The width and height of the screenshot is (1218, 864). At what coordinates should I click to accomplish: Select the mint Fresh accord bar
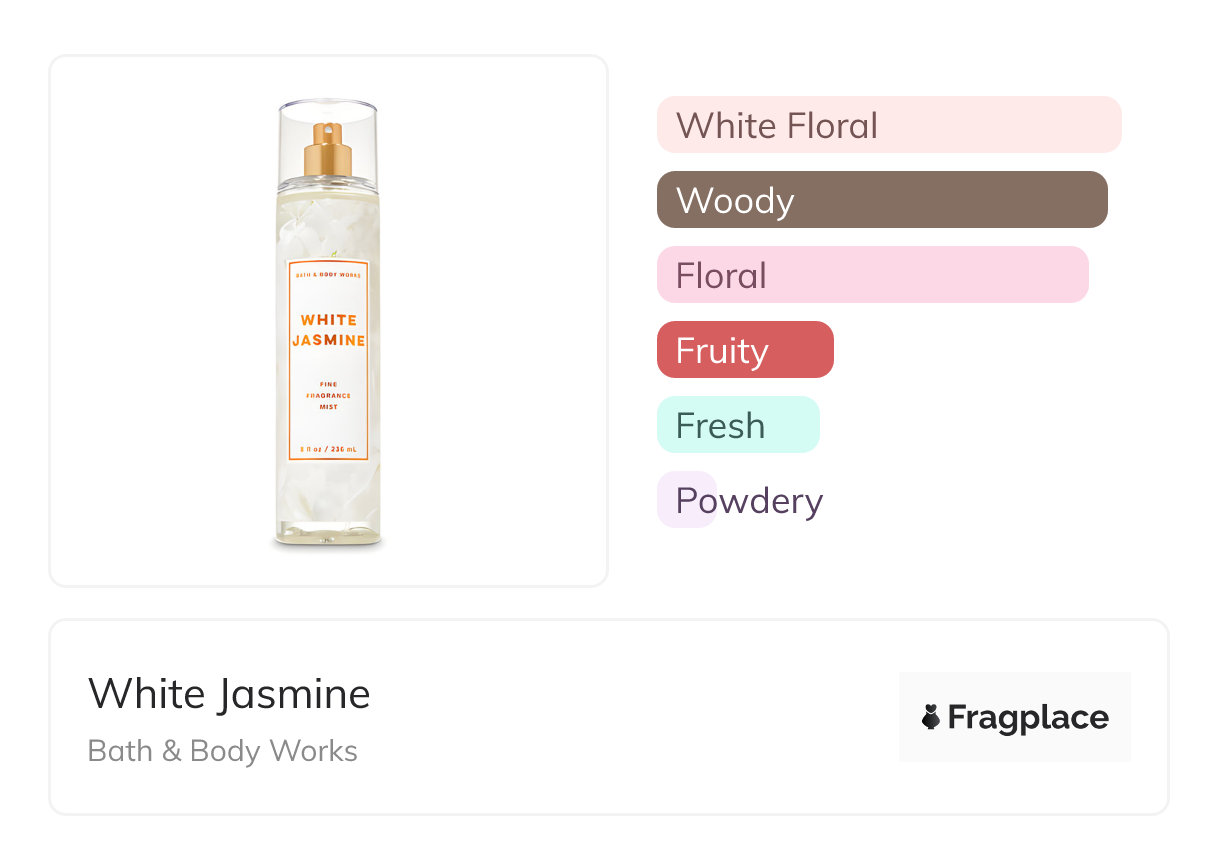[737, 425]
